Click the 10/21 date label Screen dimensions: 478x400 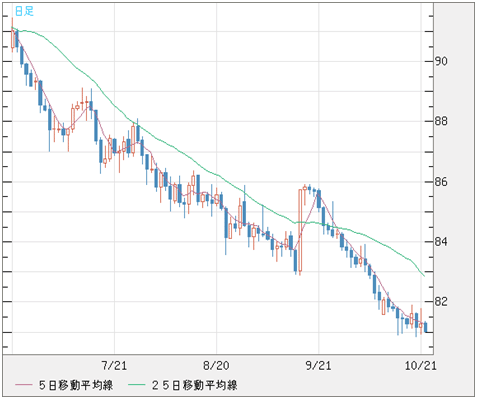pyautogui.click(x=421, y=366)
